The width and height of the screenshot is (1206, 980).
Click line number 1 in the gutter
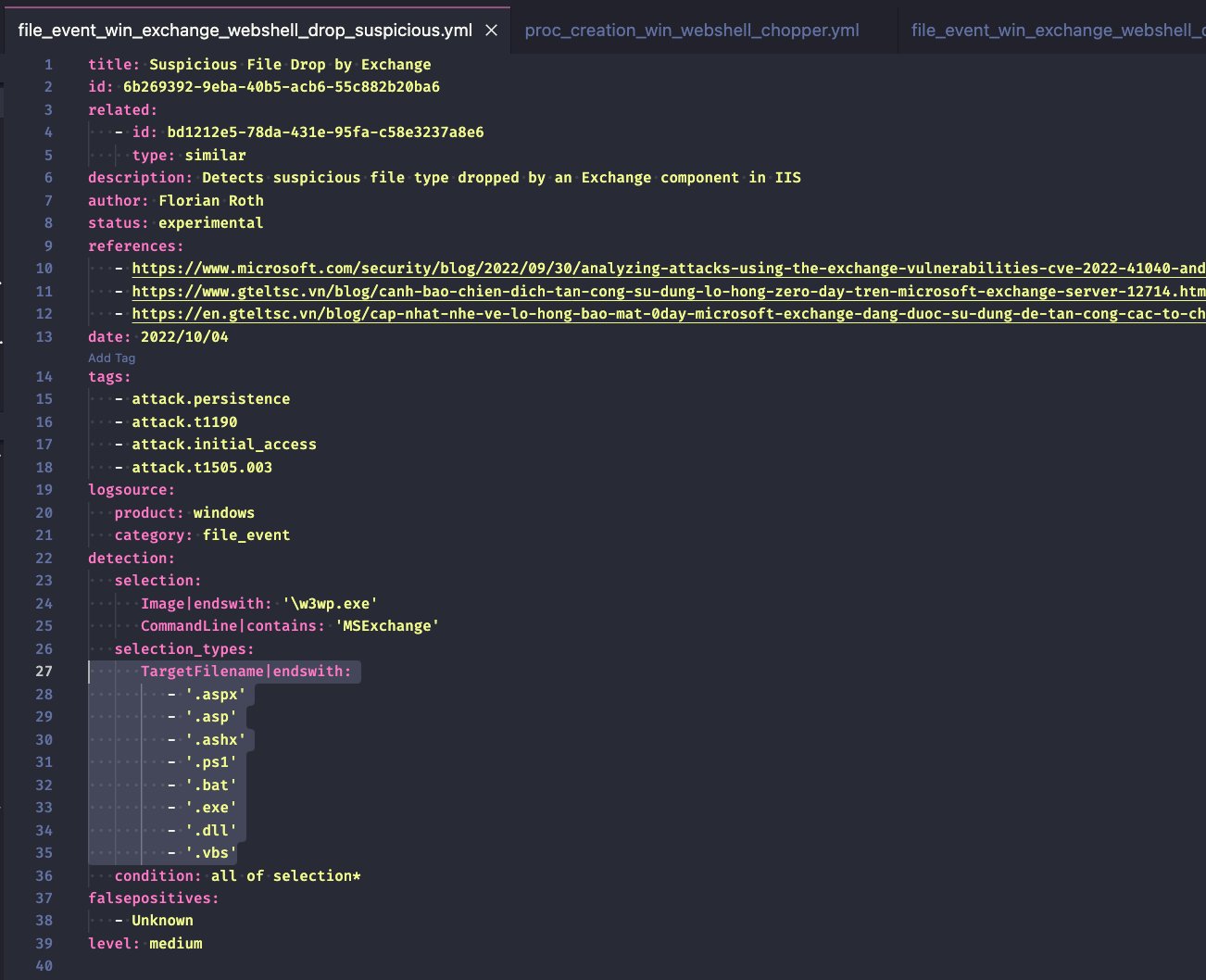47,64
